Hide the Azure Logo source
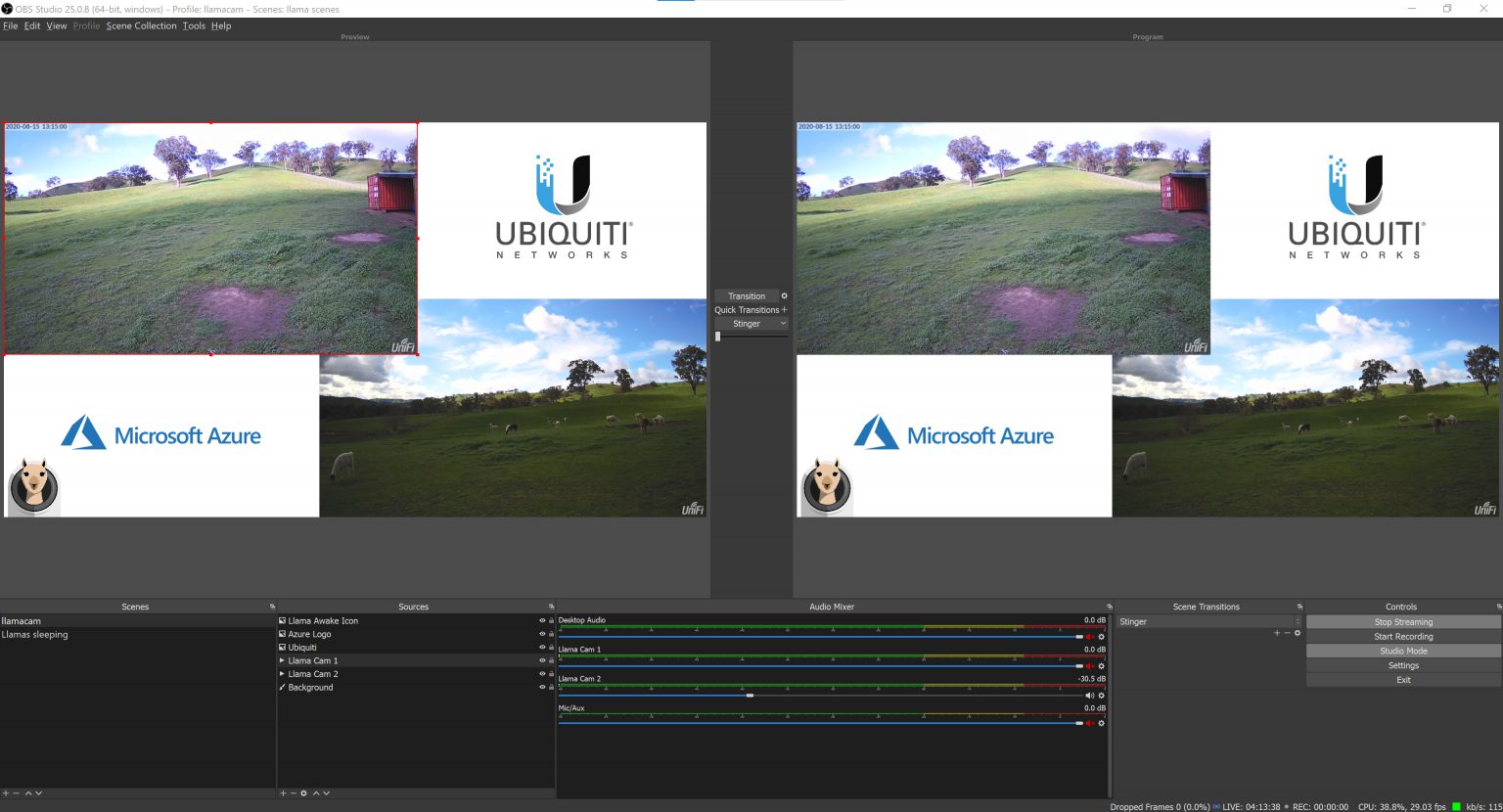Screen dimensions: 1503x812 (542, 634)
